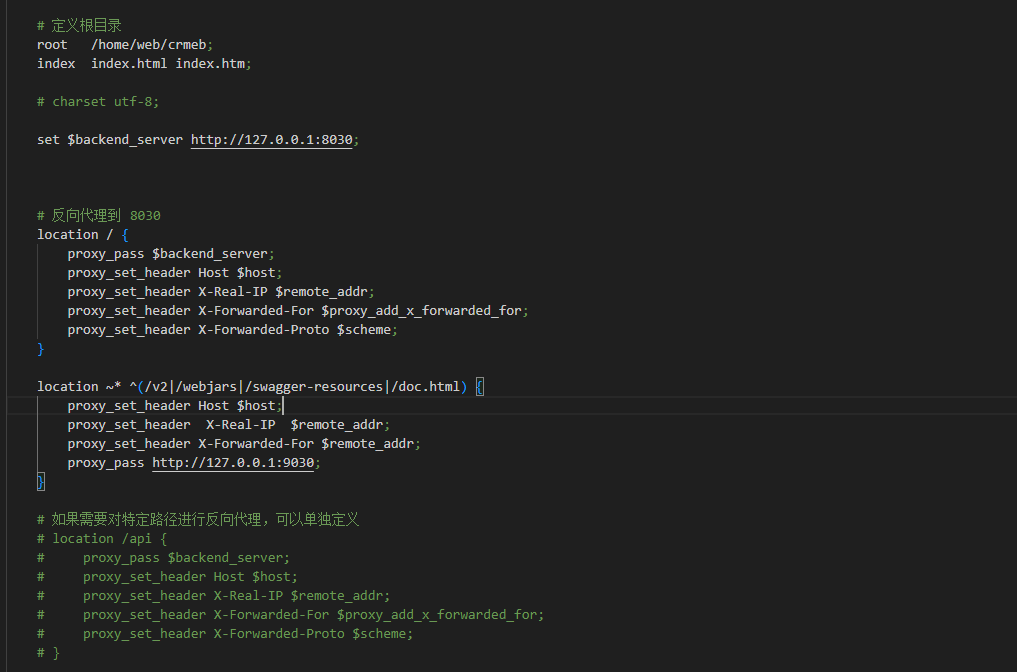Click the 'index.html' text in the index line
Screen dimensions: 1017x672
[129, 64]
